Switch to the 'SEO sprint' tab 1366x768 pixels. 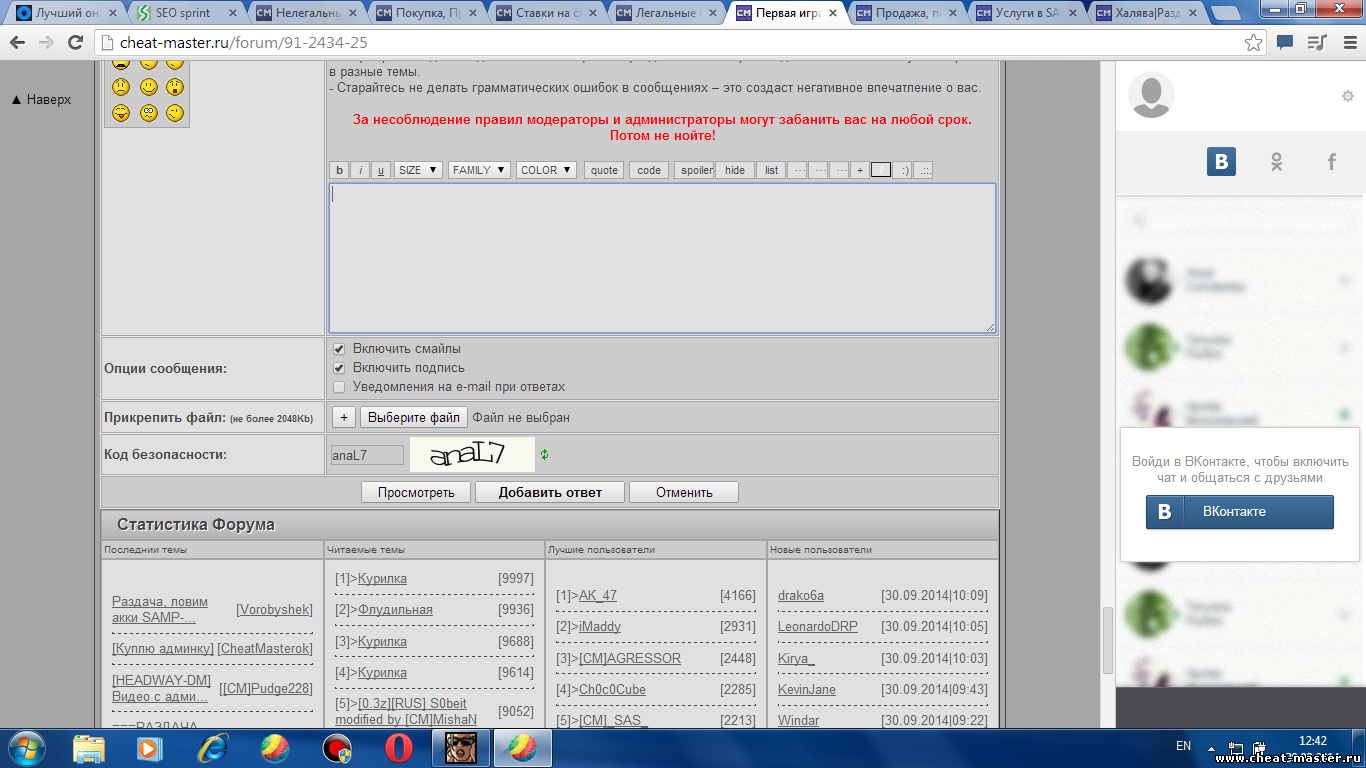(184, 13)
